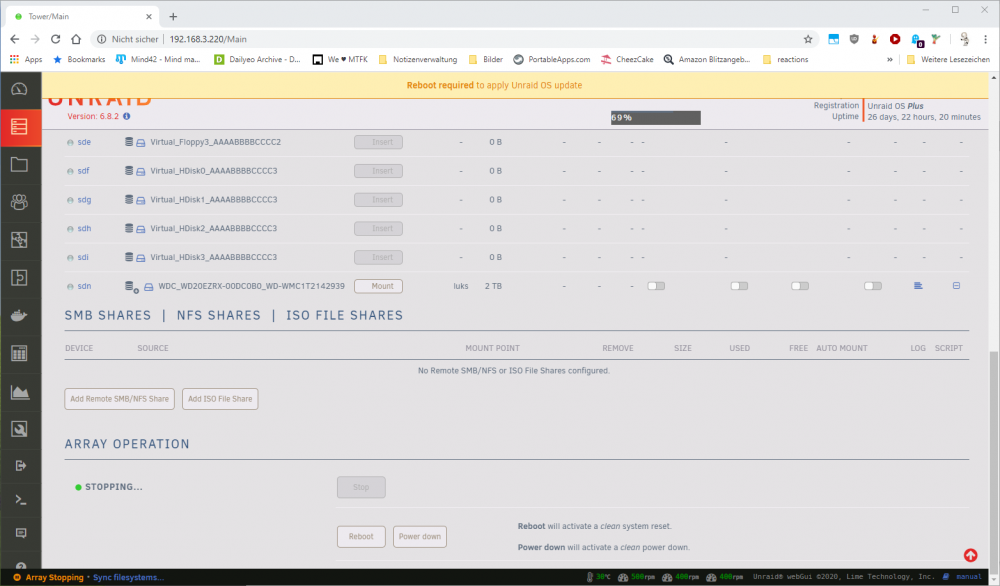
Task: Open the Bilder bookmarks folder
Action: [x=485, y=59]
